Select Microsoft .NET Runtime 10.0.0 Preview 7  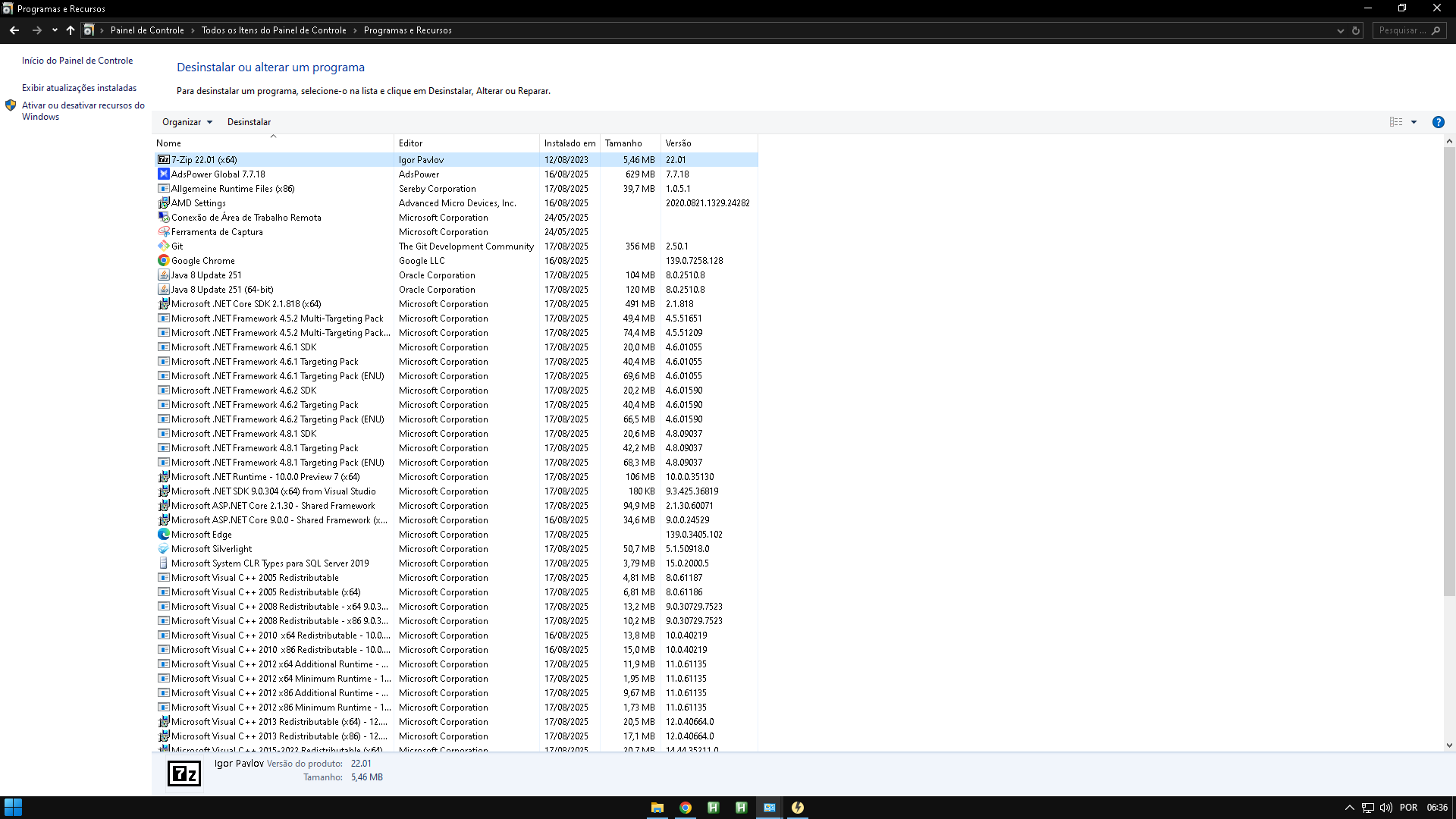tap(456, 477)
